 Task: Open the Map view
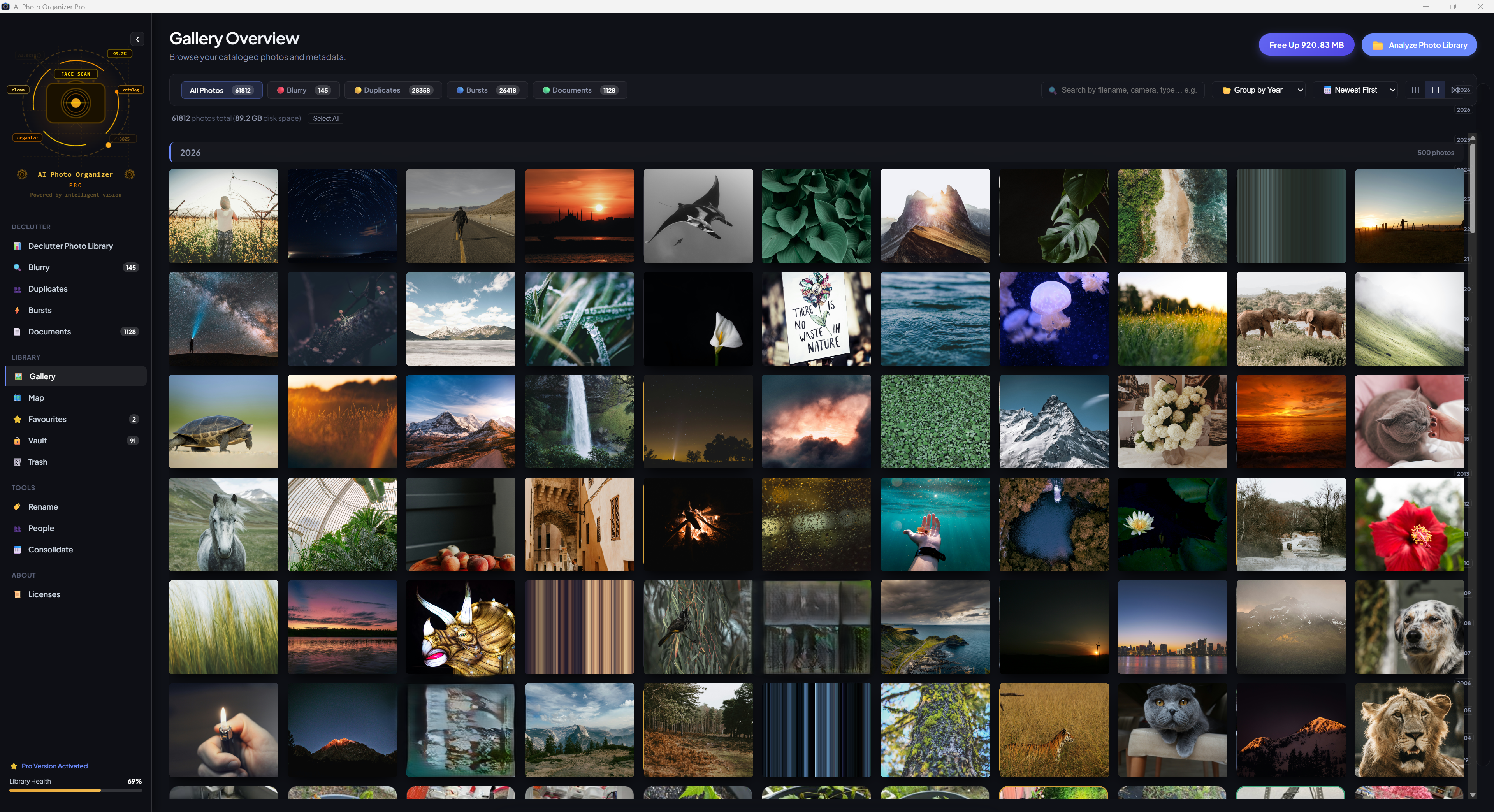[76, 398]
